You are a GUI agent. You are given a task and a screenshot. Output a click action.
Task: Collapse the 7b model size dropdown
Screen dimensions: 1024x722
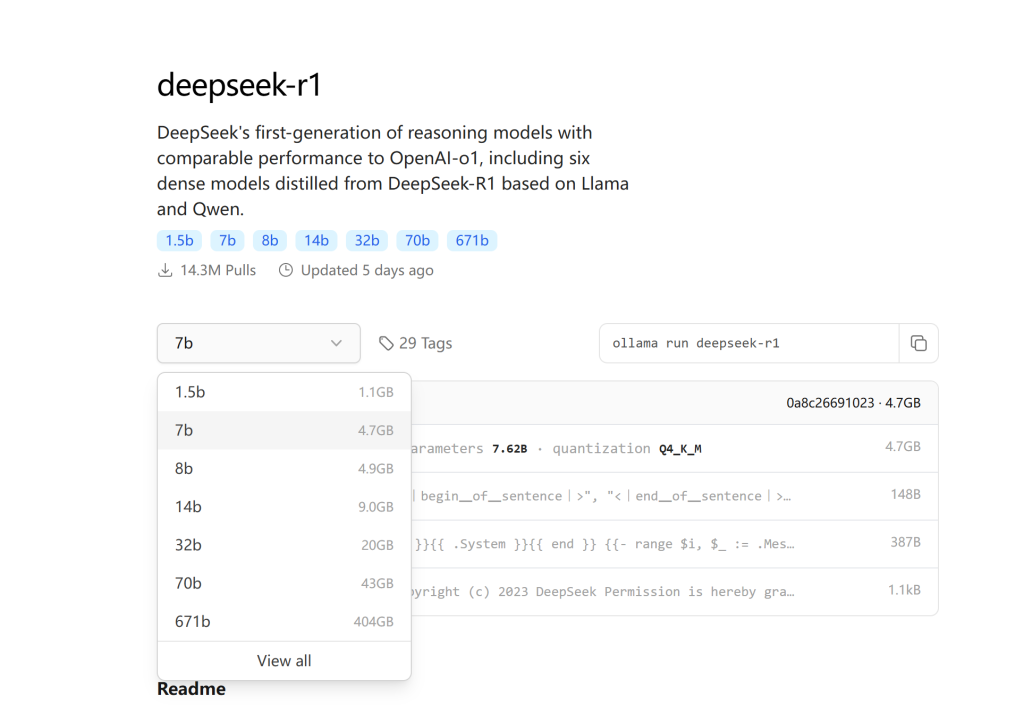258,343
